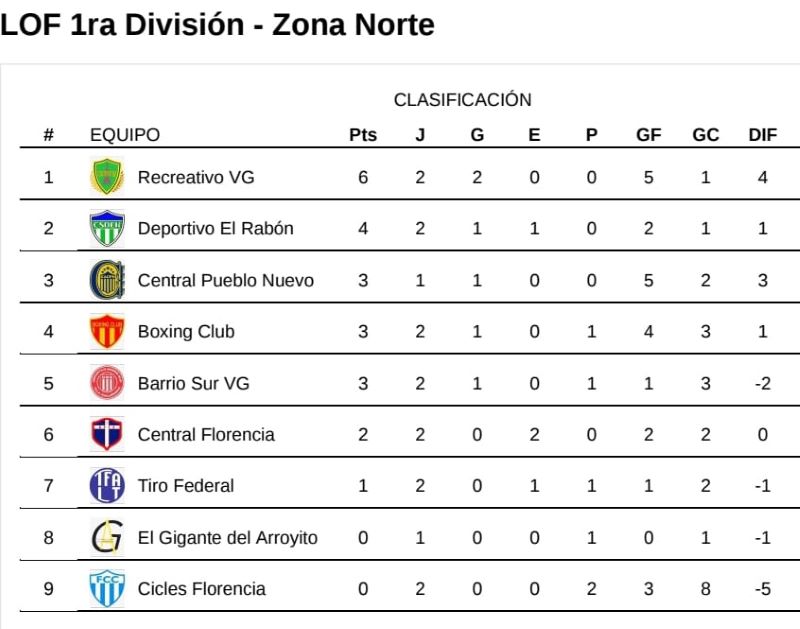Image resolution: width=800 pixels, height=629 pixels.
Task: Click the Barrio Sur VG crest
Action: [x=106, y=383]
